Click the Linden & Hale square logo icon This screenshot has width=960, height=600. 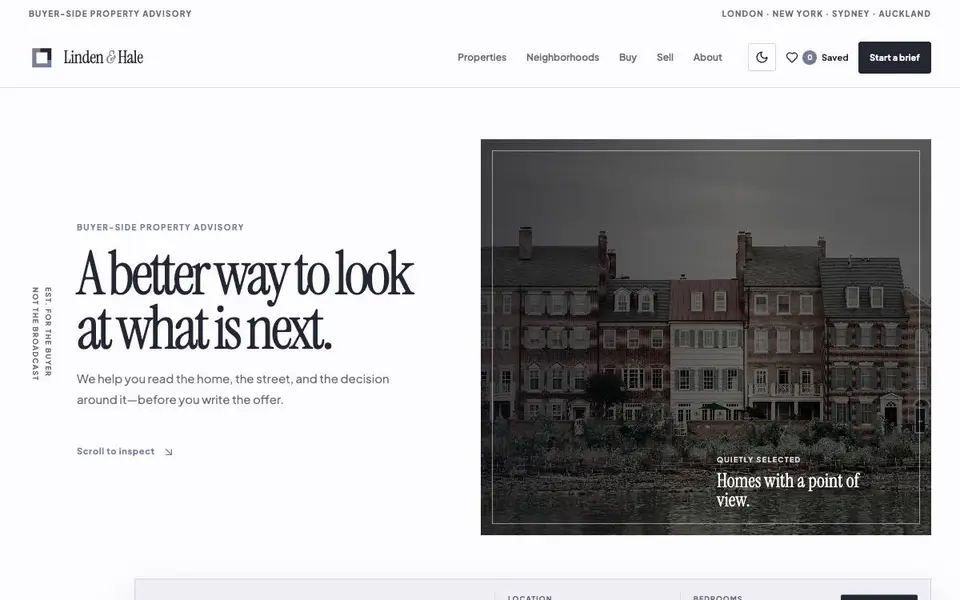pyautogui.click(x=42, y=58)
